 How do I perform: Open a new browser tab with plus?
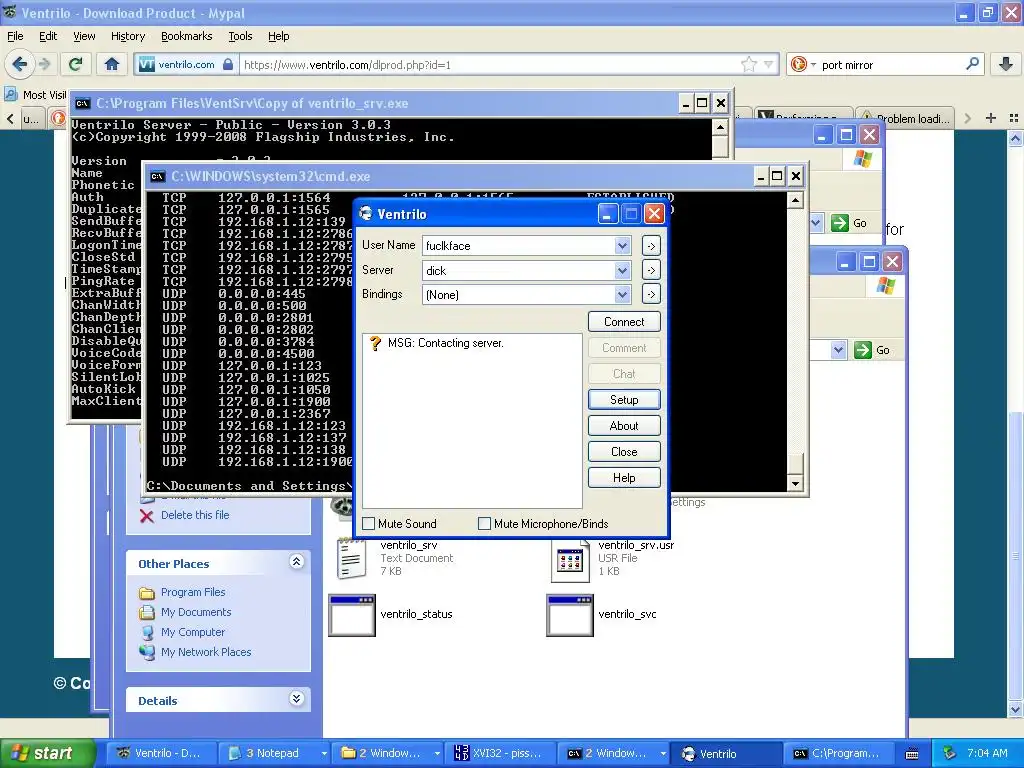tap(991, 118)
